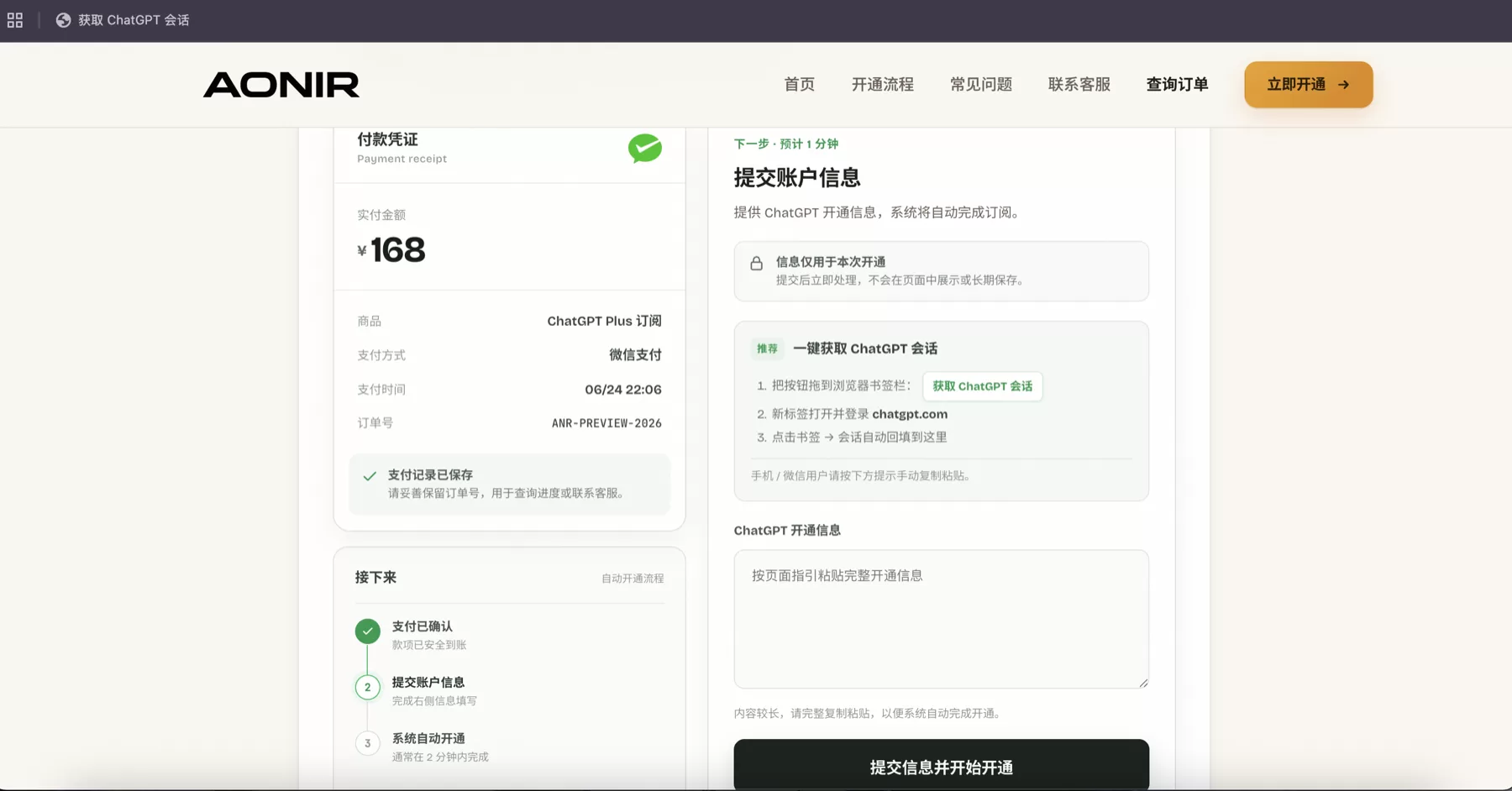The height and width of the screenshot is (791, 1512).
Task: Click the 下一步 · 预计 1 分钟 label
Action: 786,144
